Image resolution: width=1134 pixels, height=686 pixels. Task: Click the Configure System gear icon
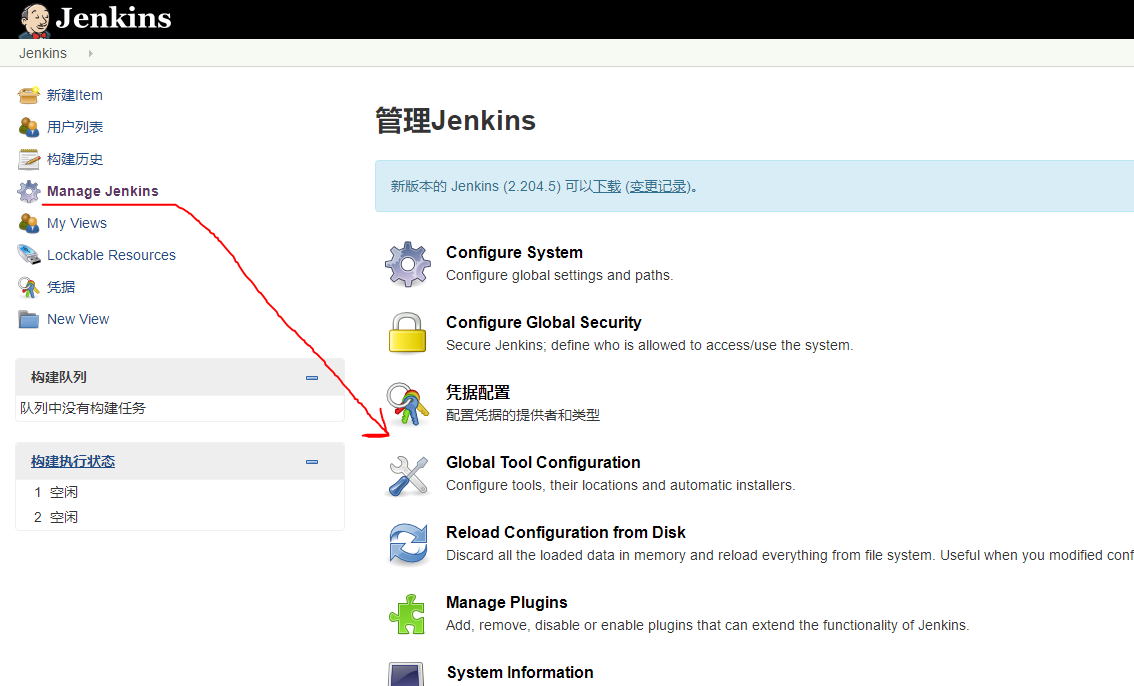click(408, 264)
